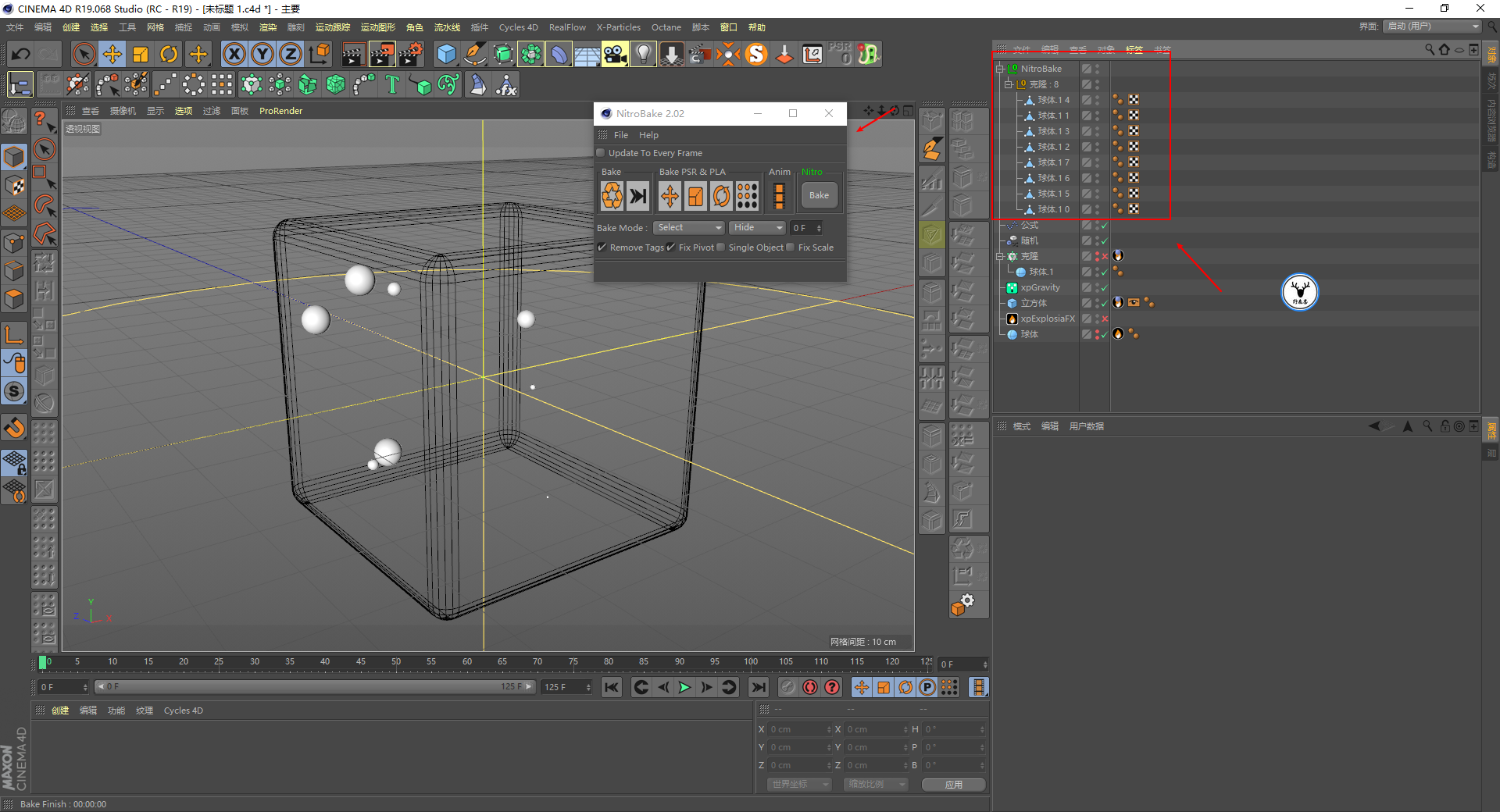The width and height of the screenshot is (1500, 812).
Task: Select the Live Selection cursor tool
Action: coord(84,54)
